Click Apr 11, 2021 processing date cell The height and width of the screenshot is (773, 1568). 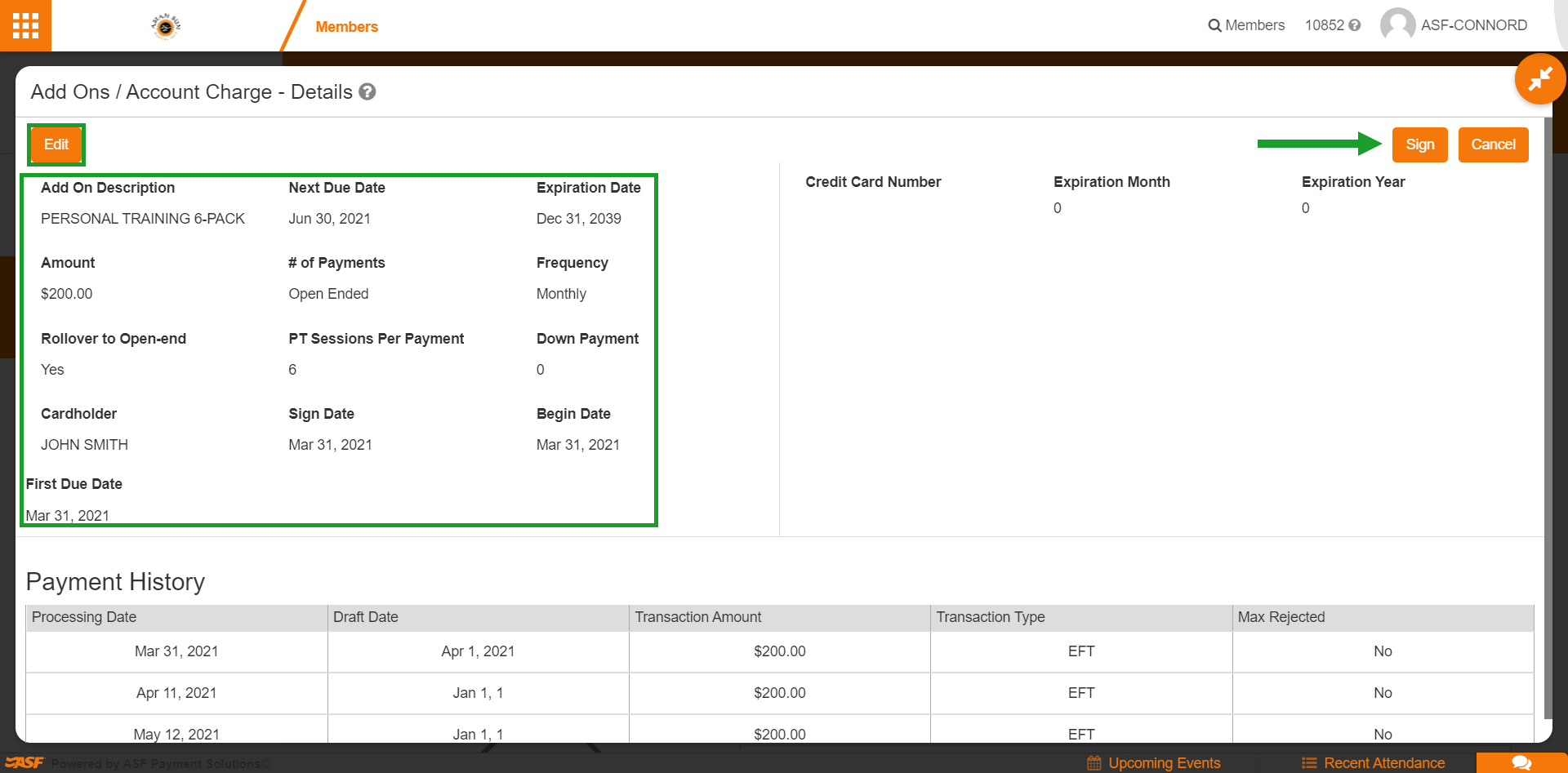click(x=176, y=693)
